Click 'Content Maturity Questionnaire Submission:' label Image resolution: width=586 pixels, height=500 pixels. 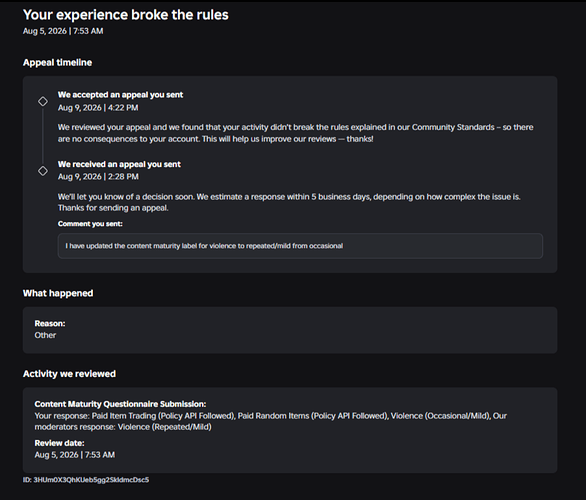(120, 404)
